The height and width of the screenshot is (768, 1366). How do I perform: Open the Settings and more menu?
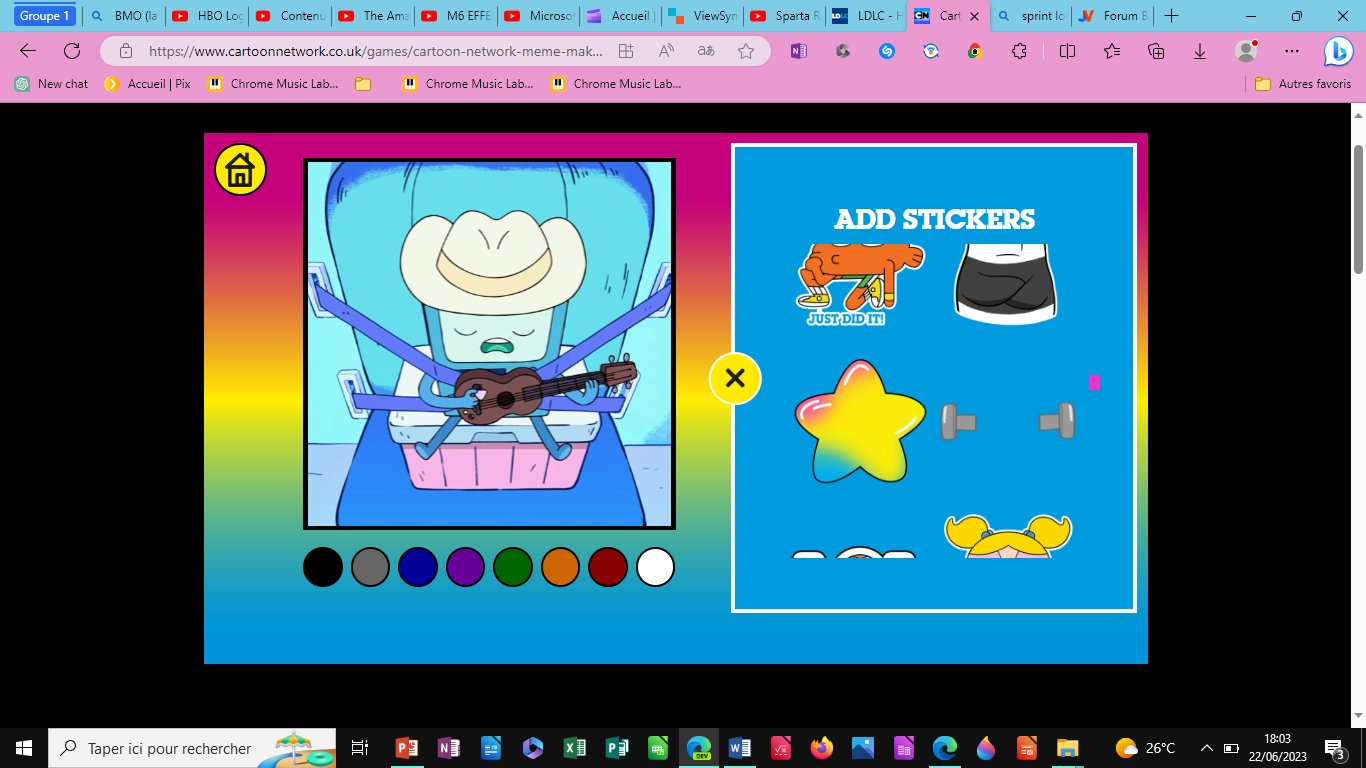coord(1292,51)
